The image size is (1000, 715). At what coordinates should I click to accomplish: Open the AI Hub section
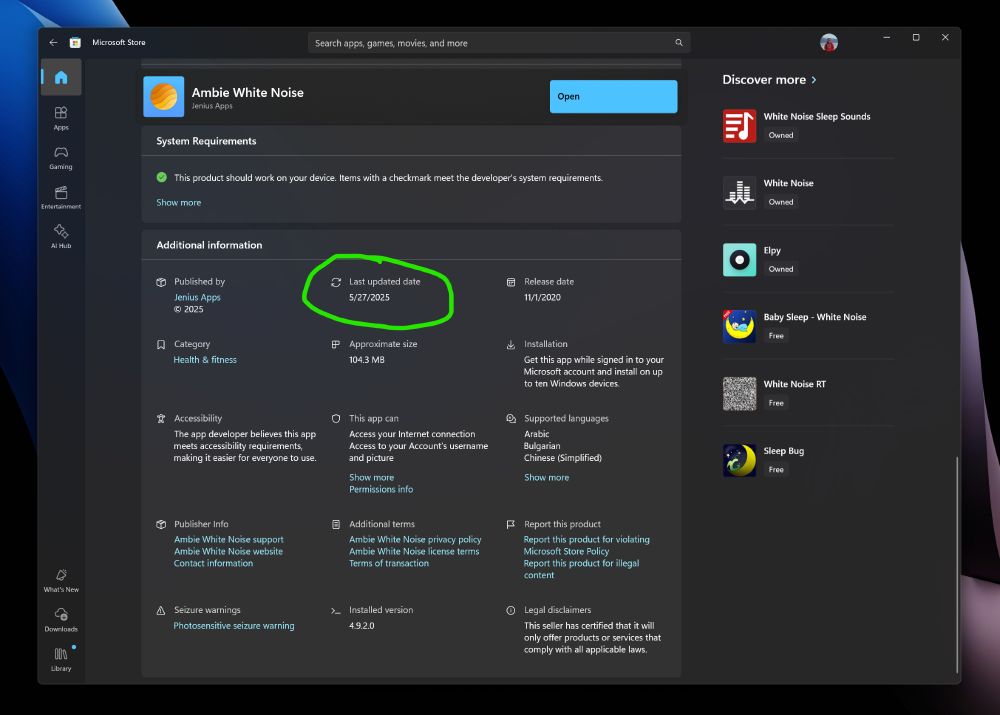pyautogui.click(x=61, y=236)
